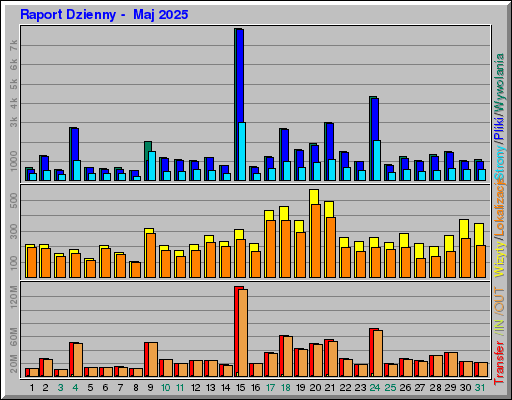This screenshot has height=400, width=512.
Task: Click the '3k' y-axis label
Action: (x=14, y=122)
